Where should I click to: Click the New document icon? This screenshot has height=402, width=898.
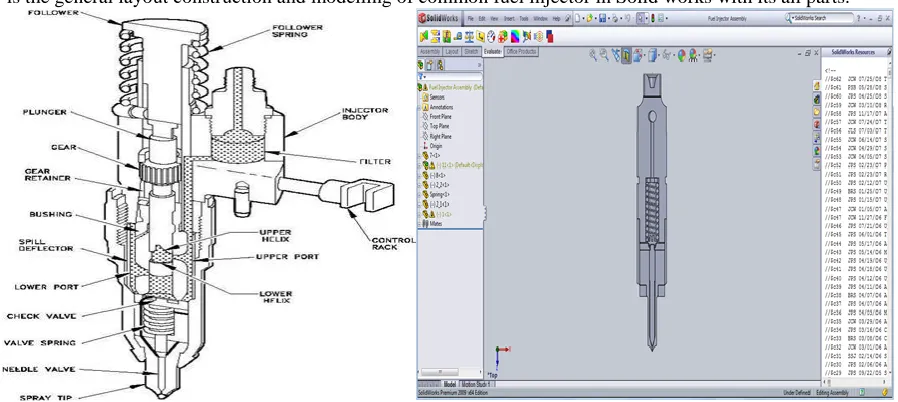577,18
